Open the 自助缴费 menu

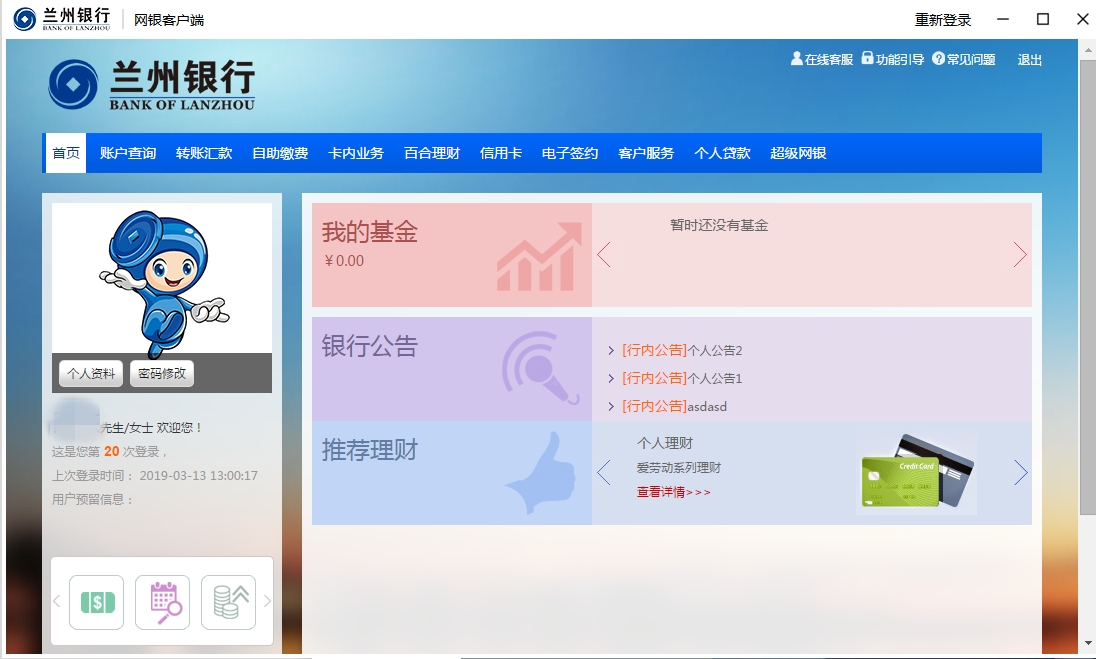click(x=280, y=153)
